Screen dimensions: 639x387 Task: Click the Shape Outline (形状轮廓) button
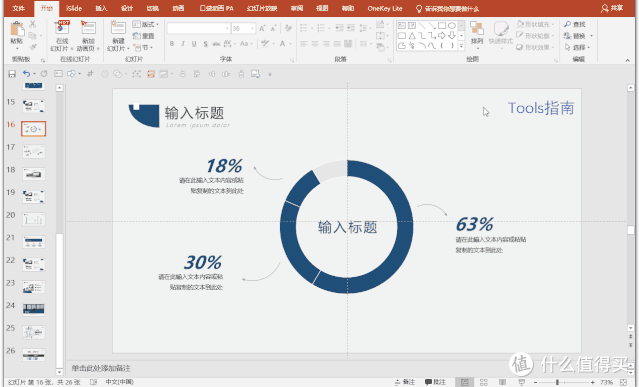534,36
